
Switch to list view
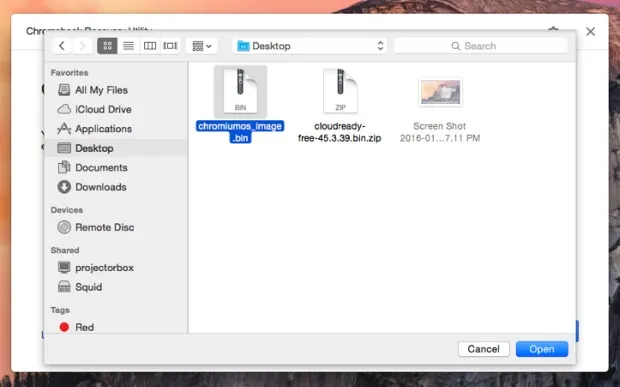(x=129, y=46)
